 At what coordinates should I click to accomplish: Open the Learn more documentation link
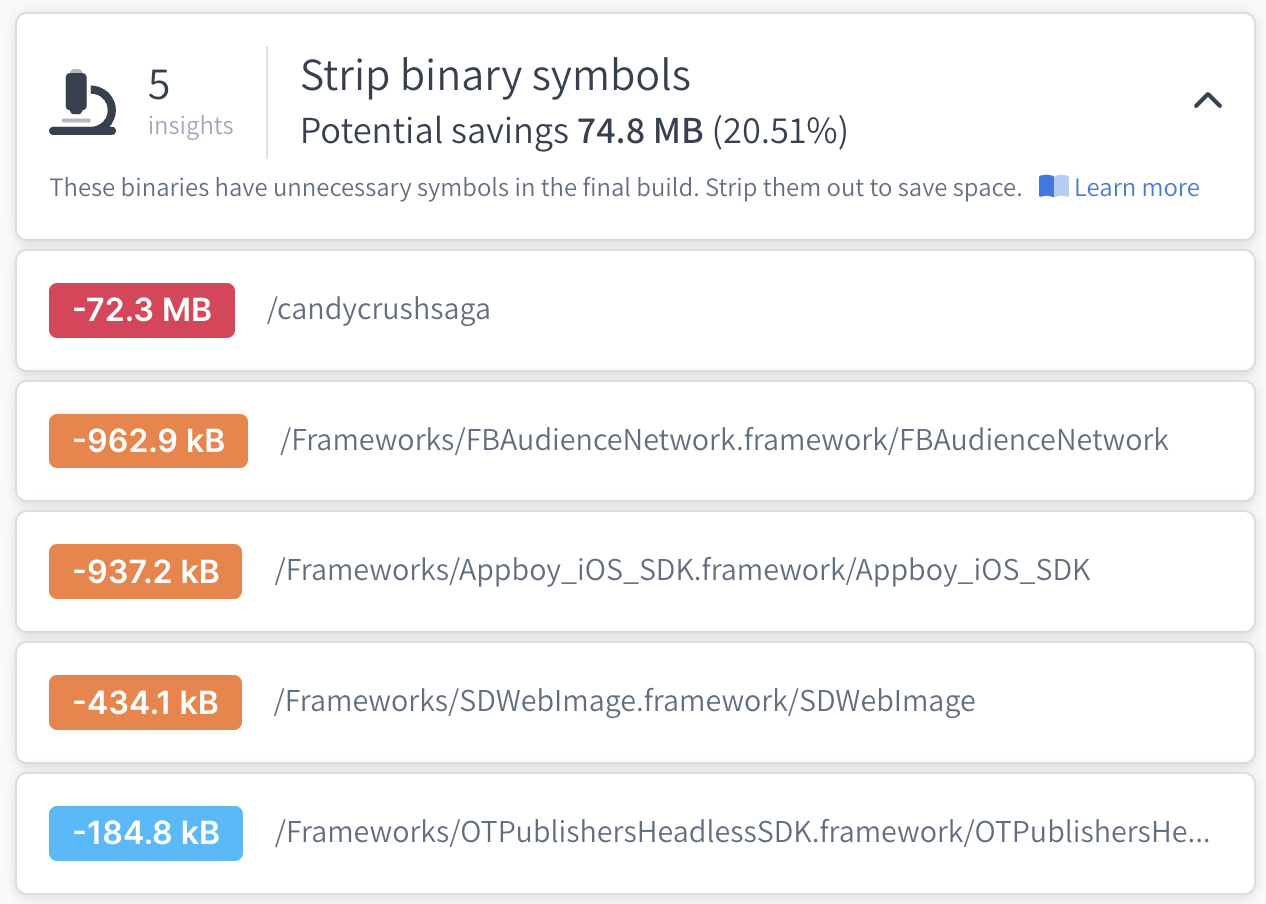coord(1137,187)
